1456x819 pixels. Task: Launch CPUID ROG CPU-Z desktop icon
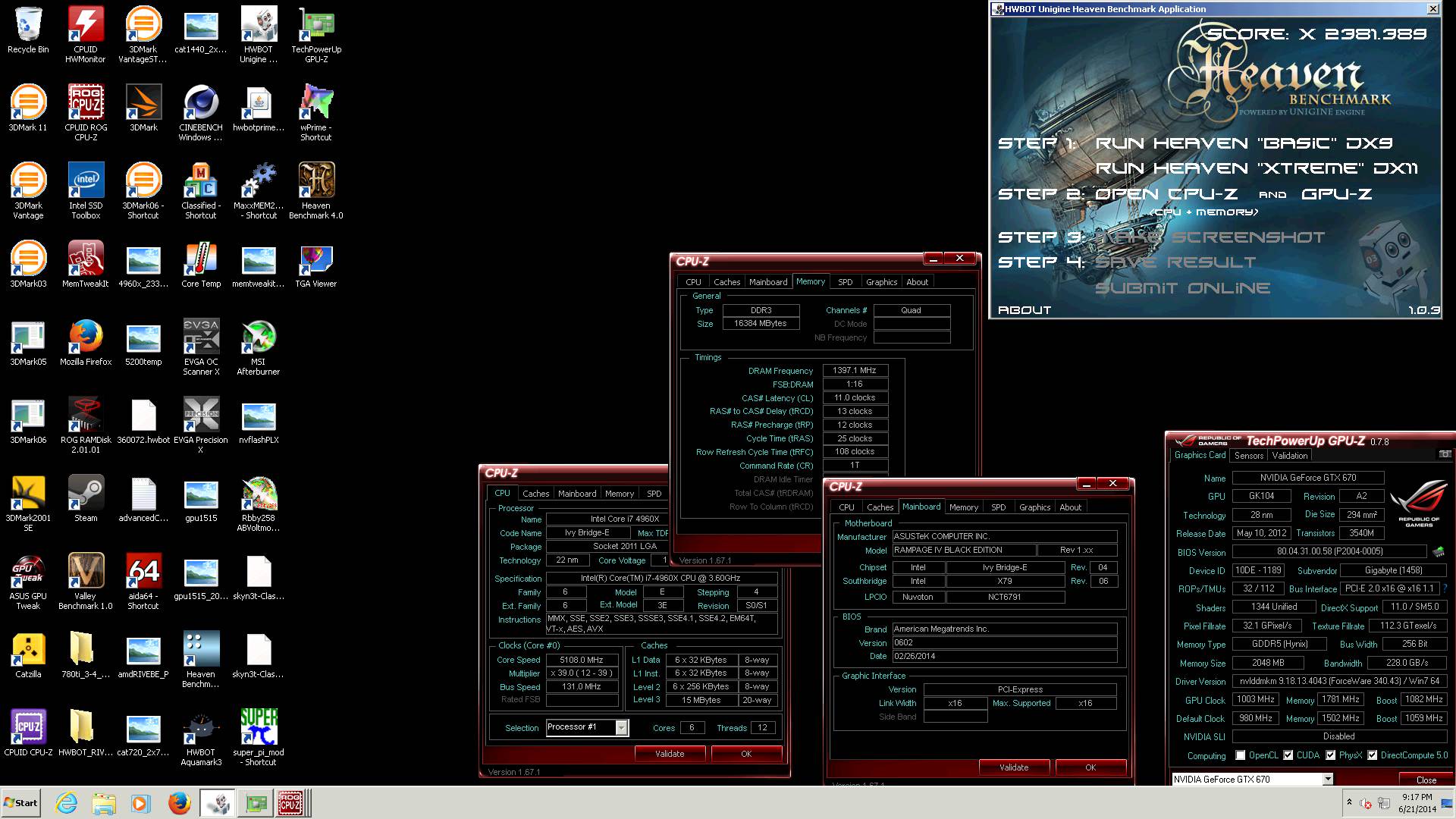pos(86,112)
